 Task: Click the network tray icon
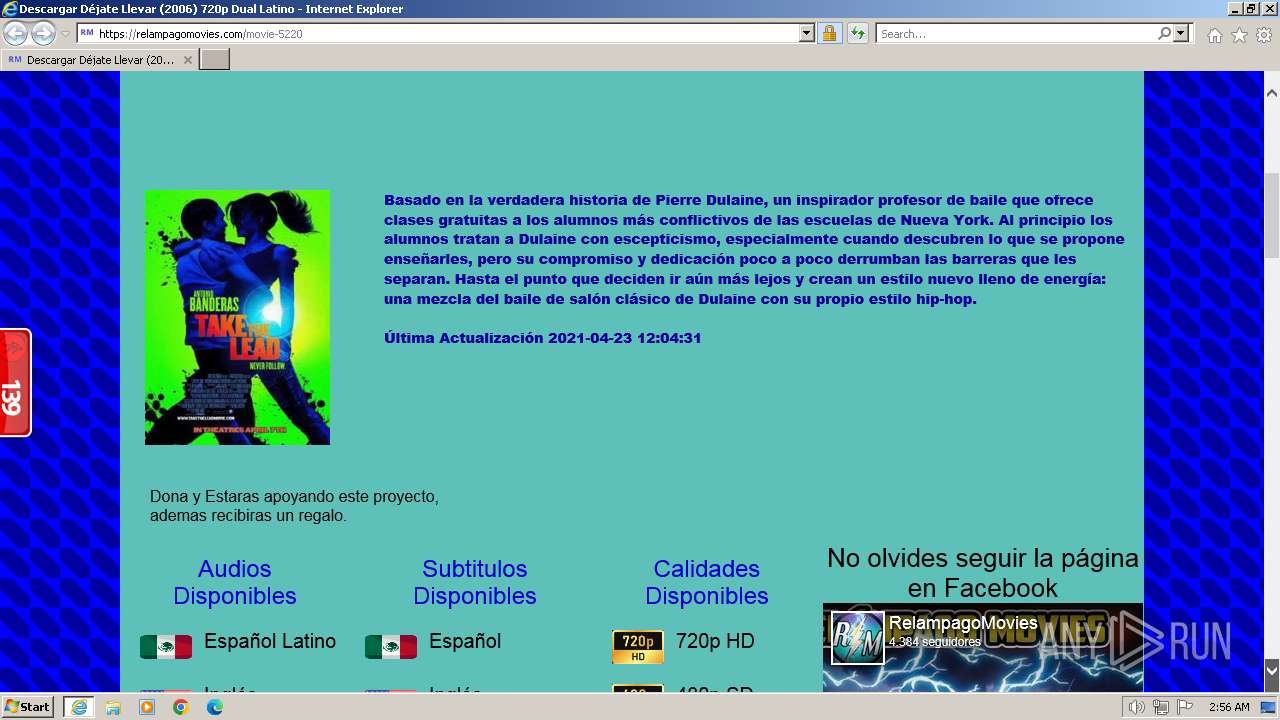(x=1160, y=707)
